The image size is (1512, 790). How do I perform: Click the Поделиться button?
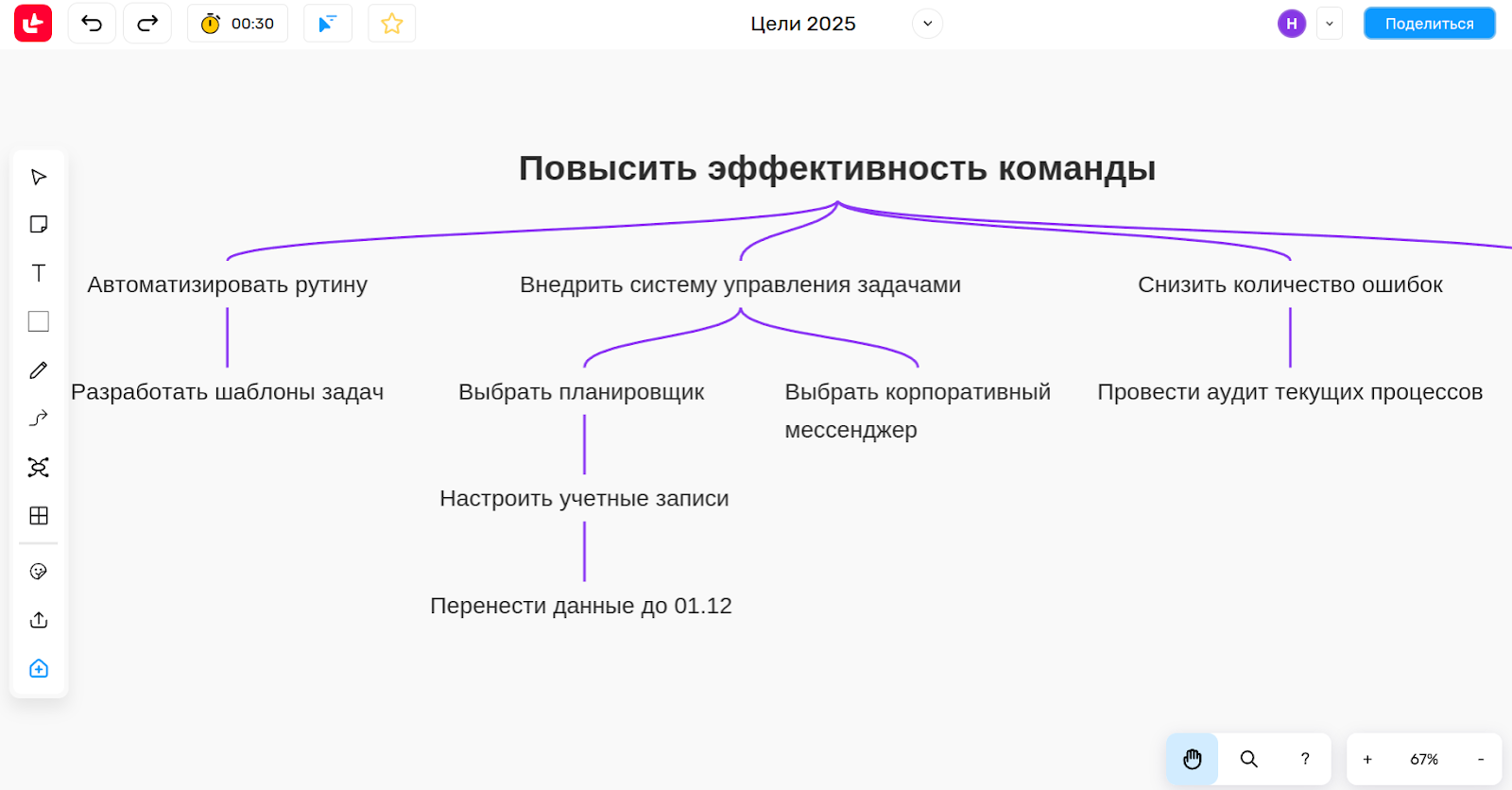[1429, 24]
